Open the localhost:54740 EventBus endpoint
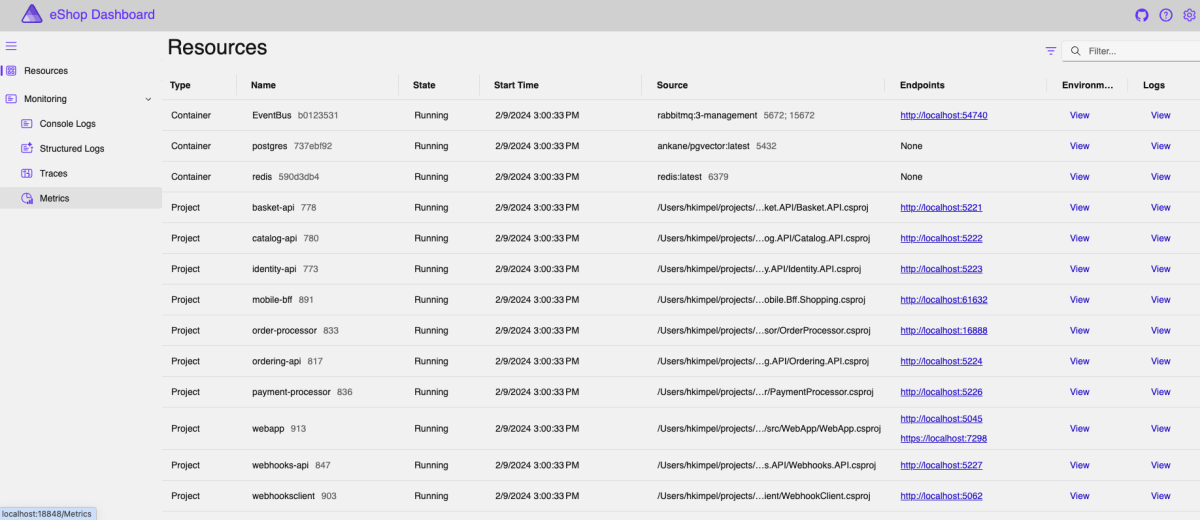1200x520 pixels. pos(943,116)
